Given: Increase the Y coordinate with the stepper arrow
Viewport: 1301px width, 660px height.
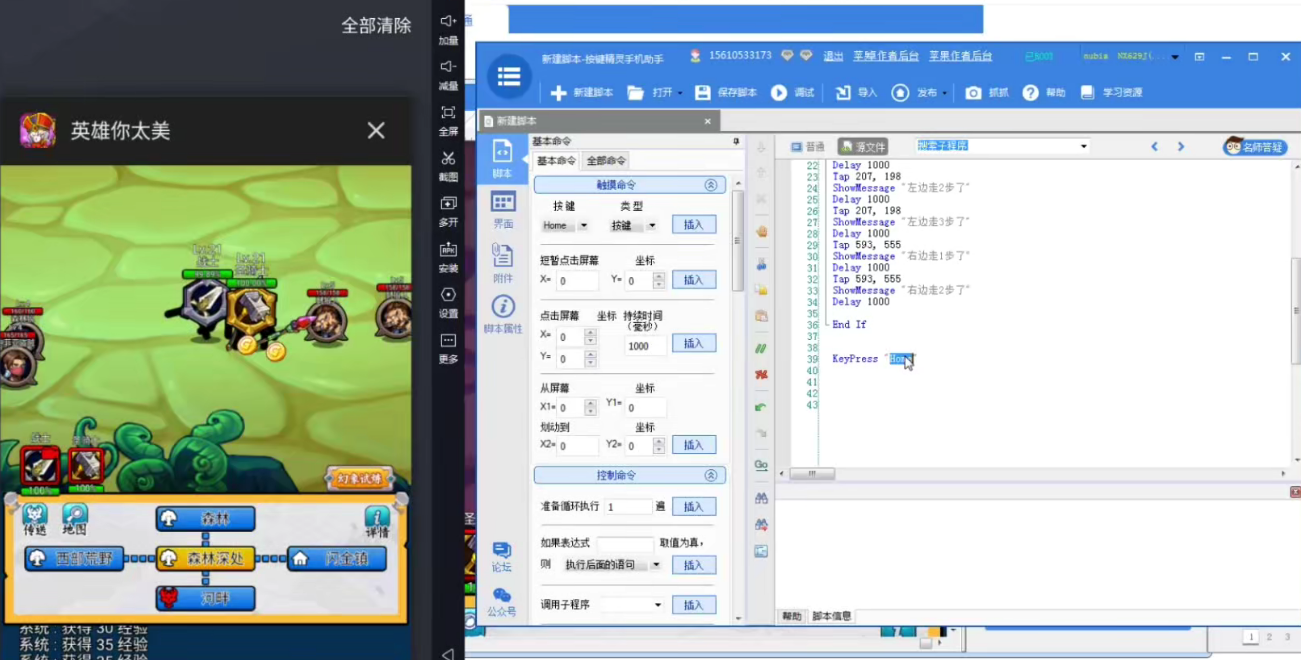Looking at the screenshot, I should [659, 276].
